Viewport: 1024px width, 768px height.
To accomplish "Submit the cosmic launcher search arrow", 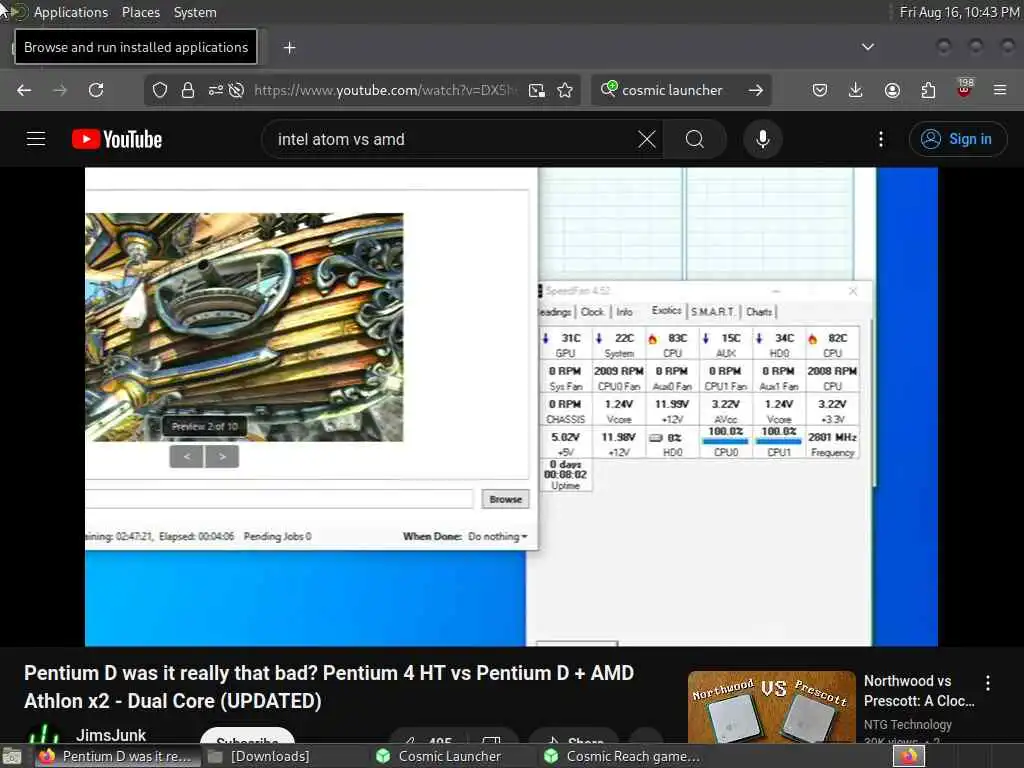I will [756, 90].
